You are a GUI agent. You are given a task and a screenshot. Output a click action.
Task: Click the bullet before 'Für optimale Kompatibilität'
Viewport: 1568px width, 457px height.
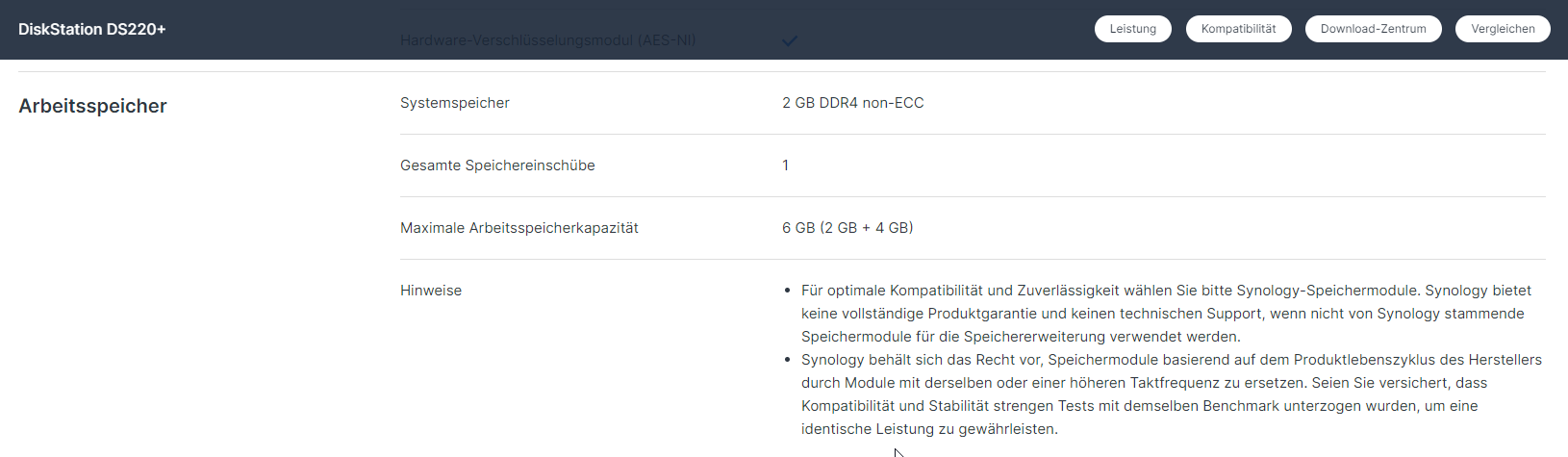click(788, 291)
